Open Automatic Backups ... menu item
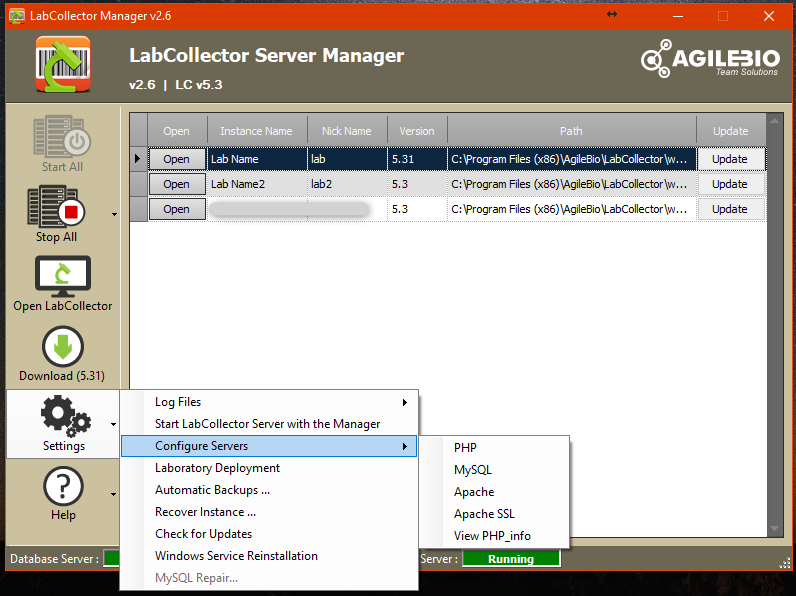796x596 pixels. (x=269, y=490)
